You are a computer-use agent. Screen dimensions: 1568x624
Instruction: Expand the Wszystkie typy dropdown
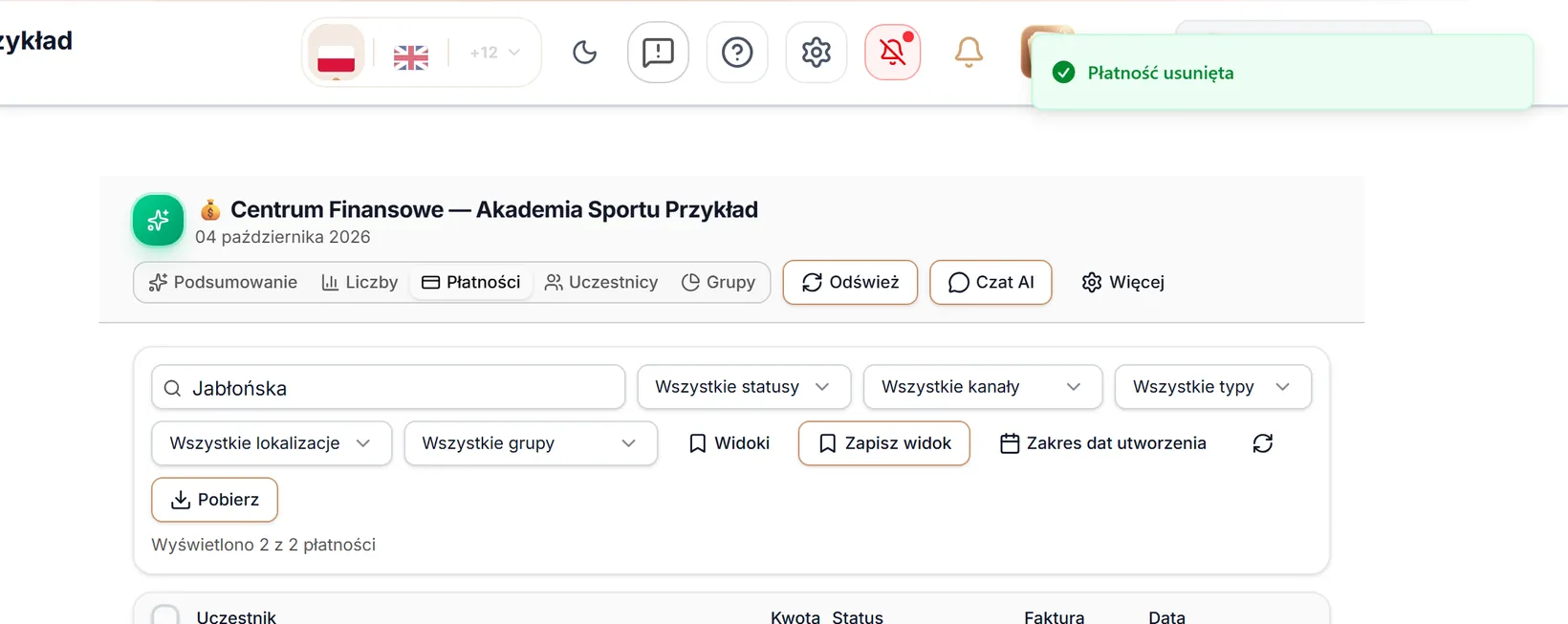1213,387
